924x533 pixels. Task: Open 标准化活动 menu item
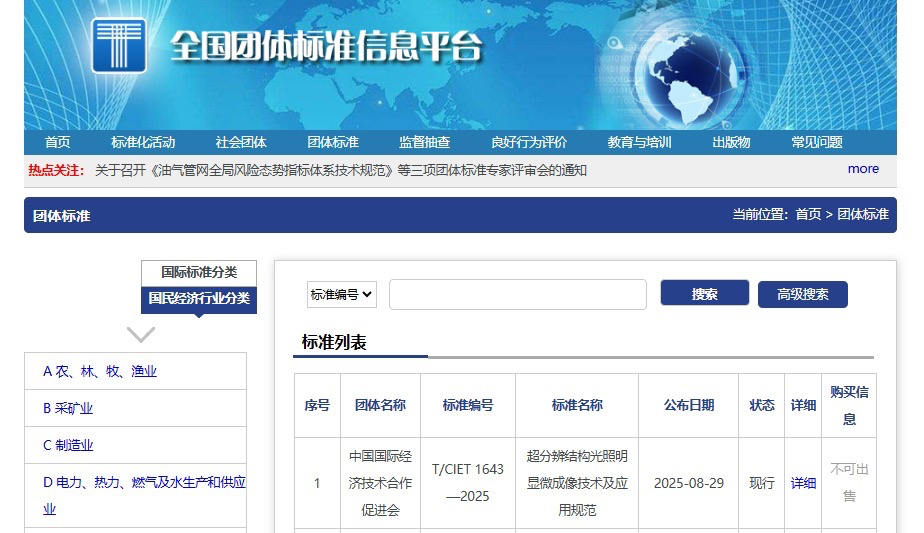pyautogui.click(x=143, y=142)
